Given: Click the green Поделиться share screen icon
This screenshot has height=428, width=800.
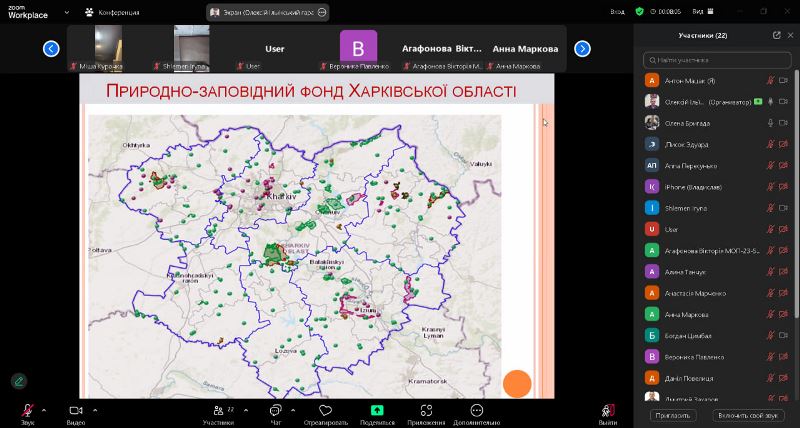Looking at the screenshot, I should 377,411.
